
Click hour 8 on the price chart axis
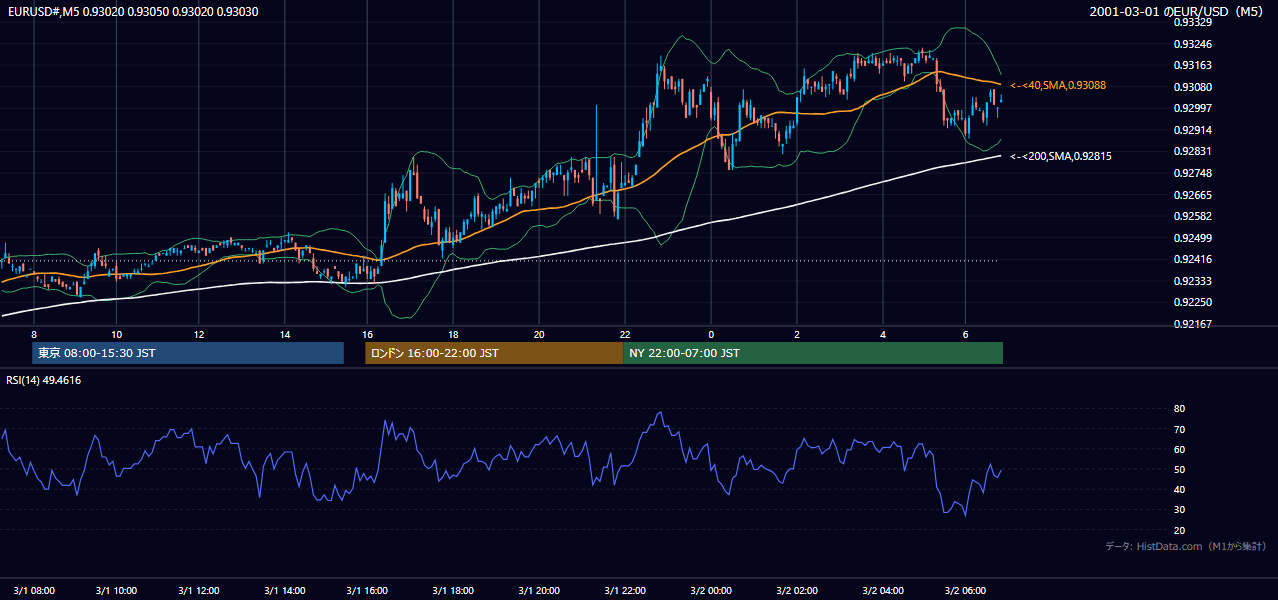coord(33,334)
